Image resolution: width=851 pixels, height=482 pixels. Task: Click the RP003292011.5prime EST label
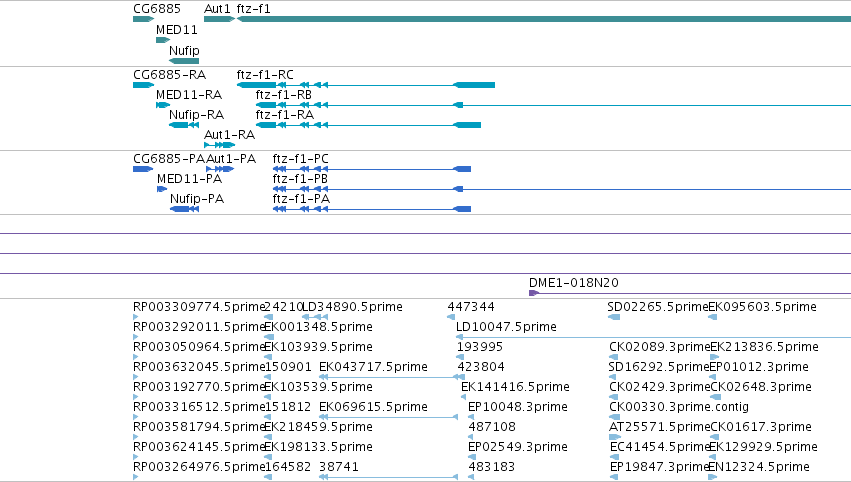tap(199, 327)
